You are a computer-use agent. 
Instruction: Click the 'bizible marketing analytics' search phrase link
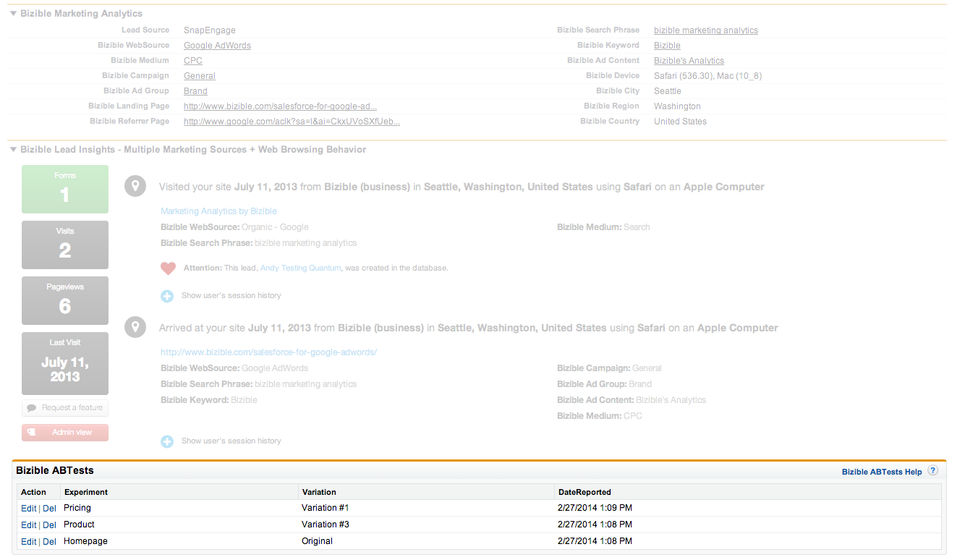click(x=706, y=30)
